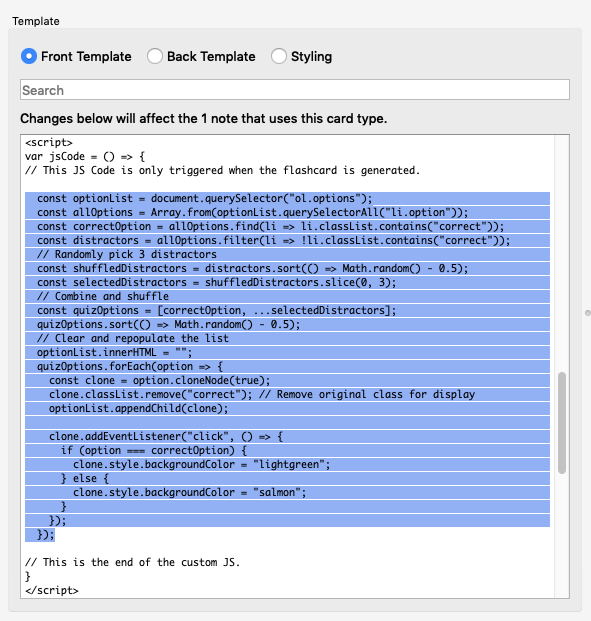This screenshot has width=591, height=621.
Task: Click the '} else {' line
Action: click(x=85, y=478)
